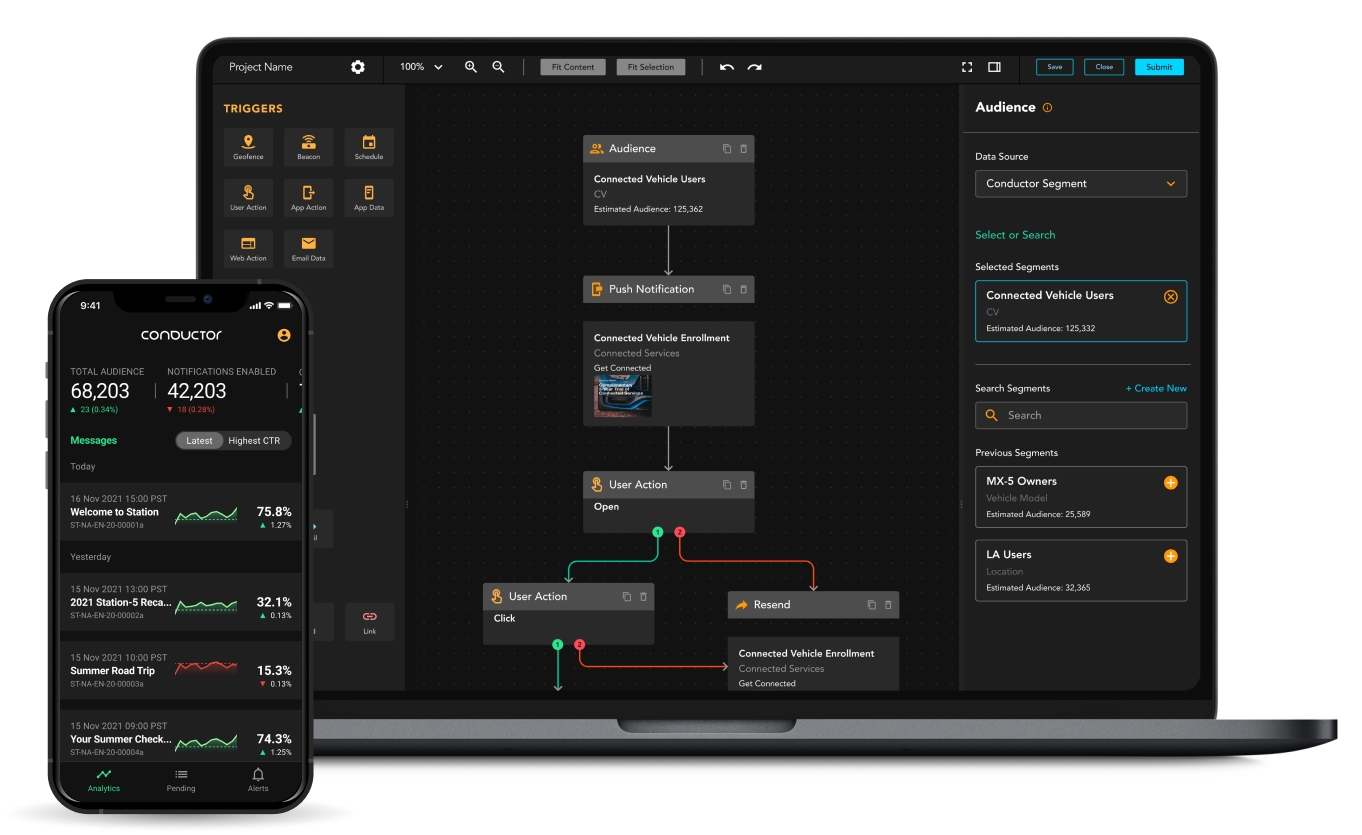Select the Web Action trigger
This screenshot has height=835, width=1362.
[x=249, y=249]
